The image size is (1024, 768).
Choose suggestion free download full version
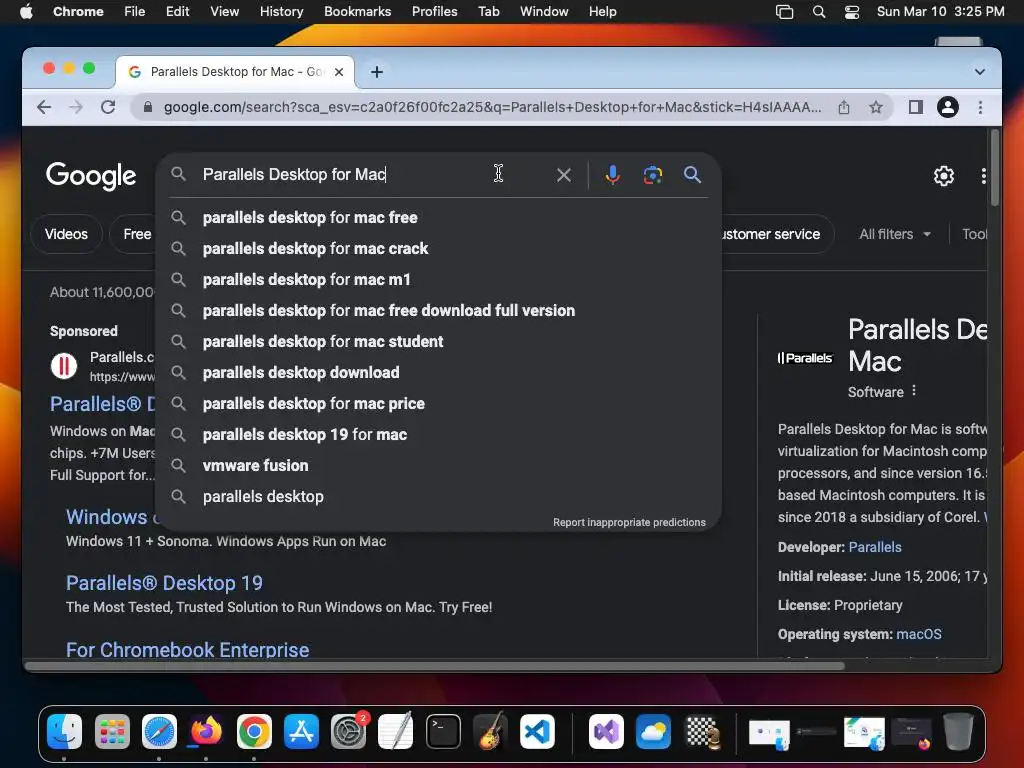(x=438, y=311)
